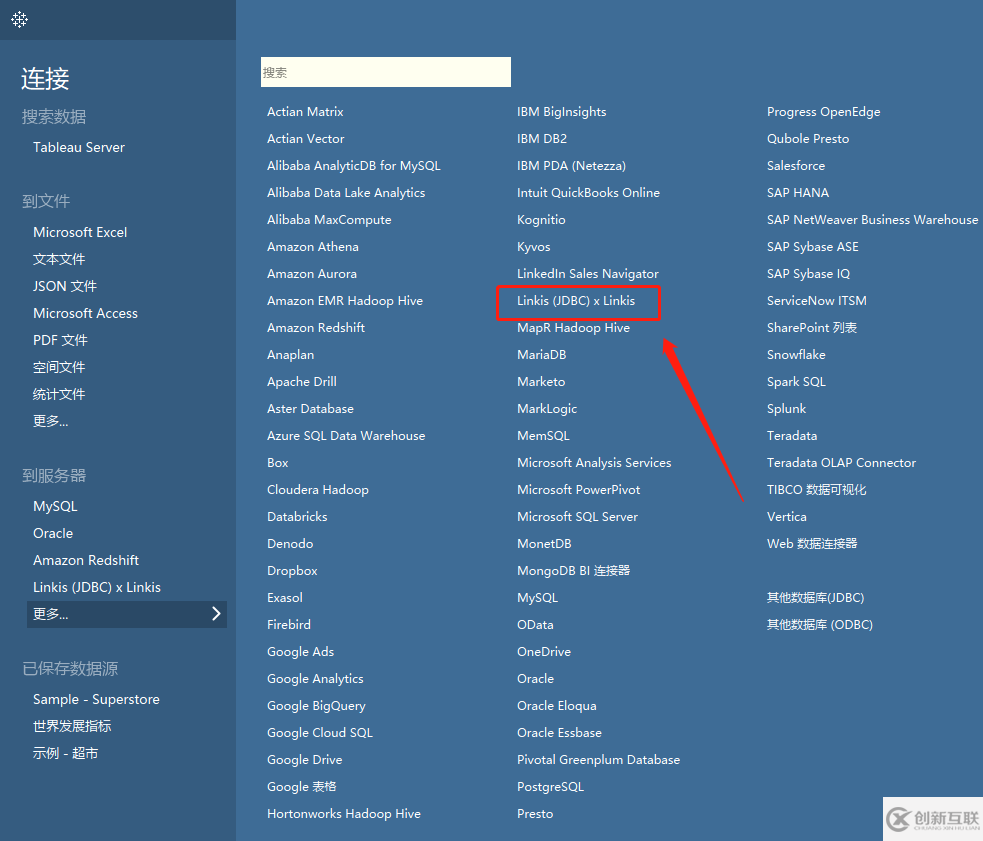This screenshot has height=841, width=983.
Task: Select SAP HANA connector
Action: coord(798,193)
